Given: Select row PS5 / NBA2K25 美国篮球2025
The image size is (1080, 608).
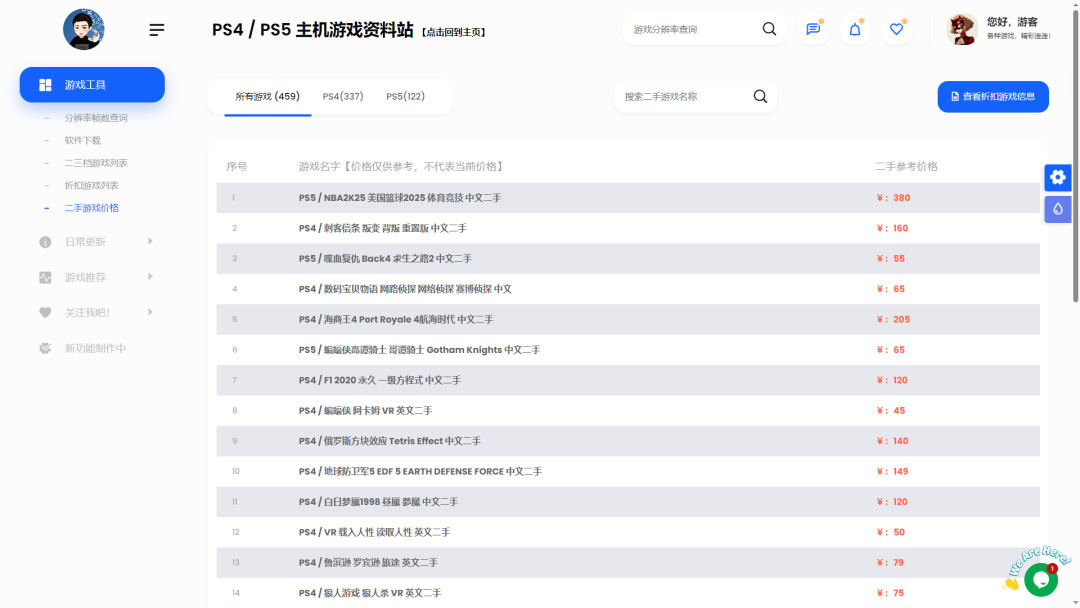Looking at the screenshot, I should [x=627, y=198].
